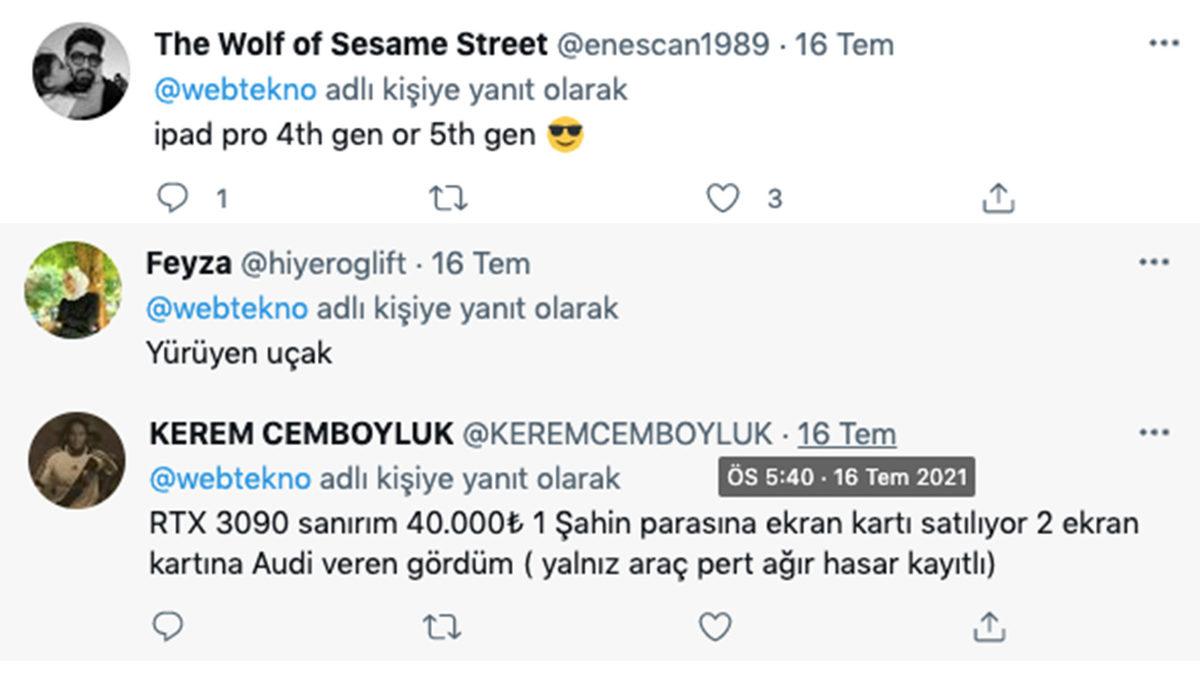Open the reply icon on KEREM CEMBOYLUK's tweet

[x=166, y=627]
